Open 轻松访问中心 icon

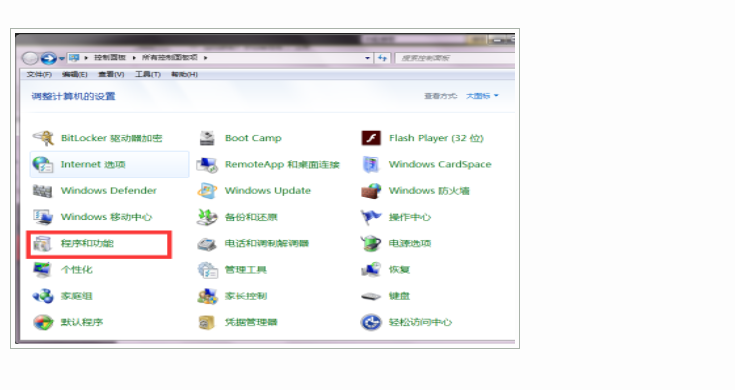[x=371, y=322]
